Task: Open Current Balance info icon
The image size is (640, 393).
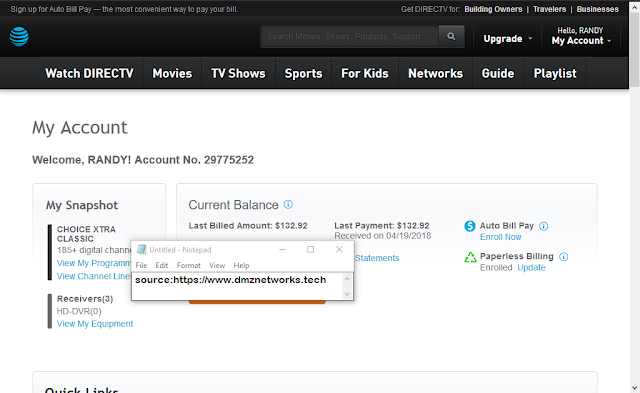Action: click(288, 204)
